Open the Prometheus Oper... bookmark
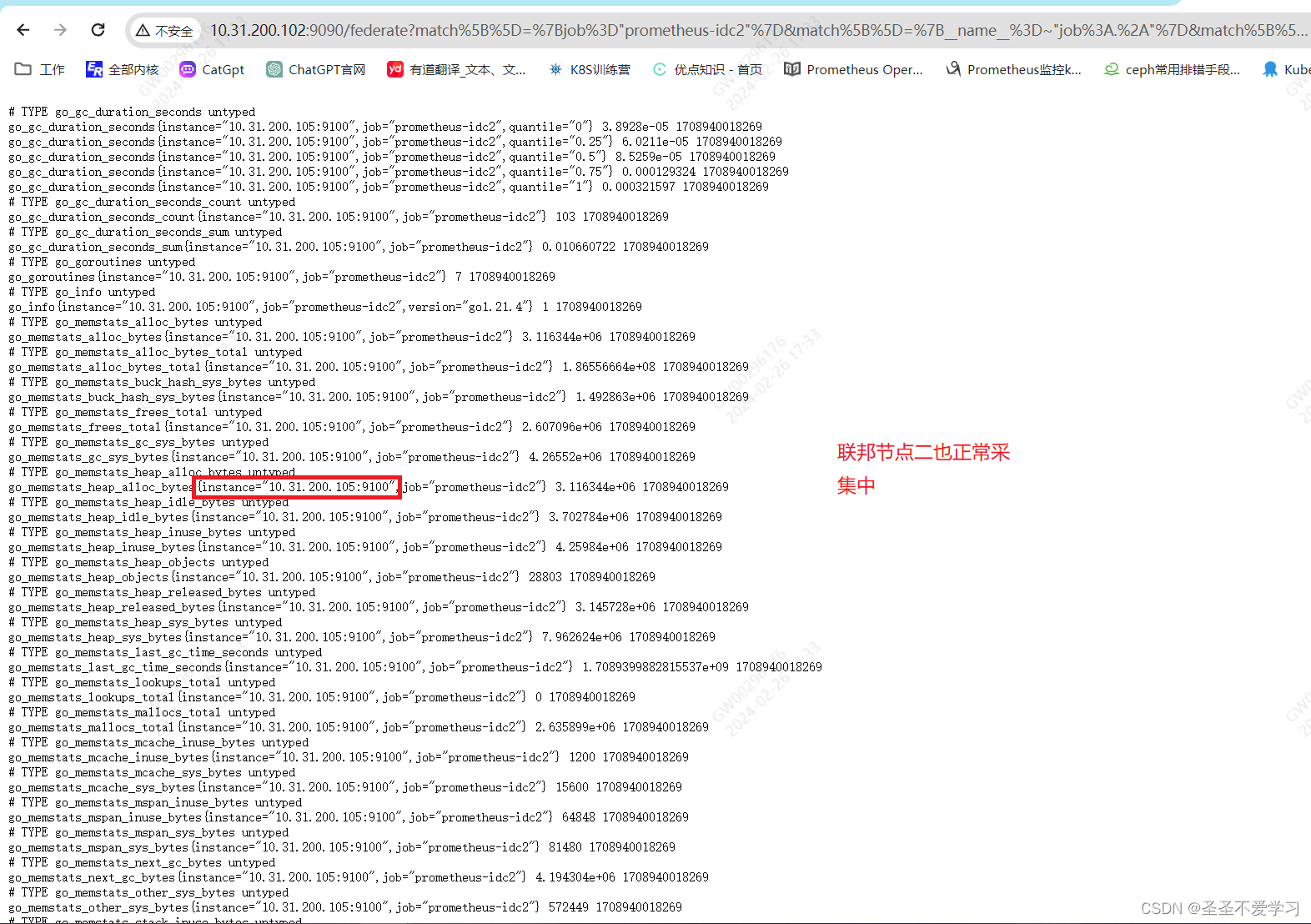The height and width of the screenshot is (924, 1311). coord(854,69)
